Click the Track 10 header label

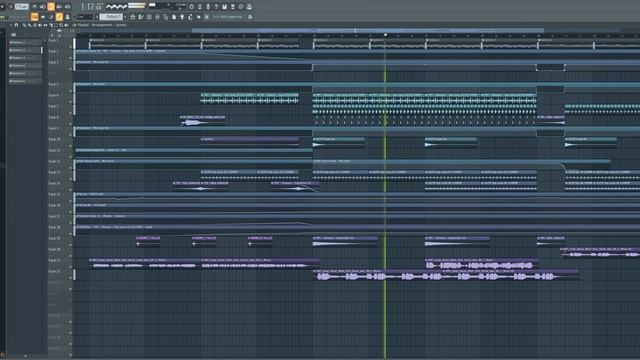click(54, 140)
